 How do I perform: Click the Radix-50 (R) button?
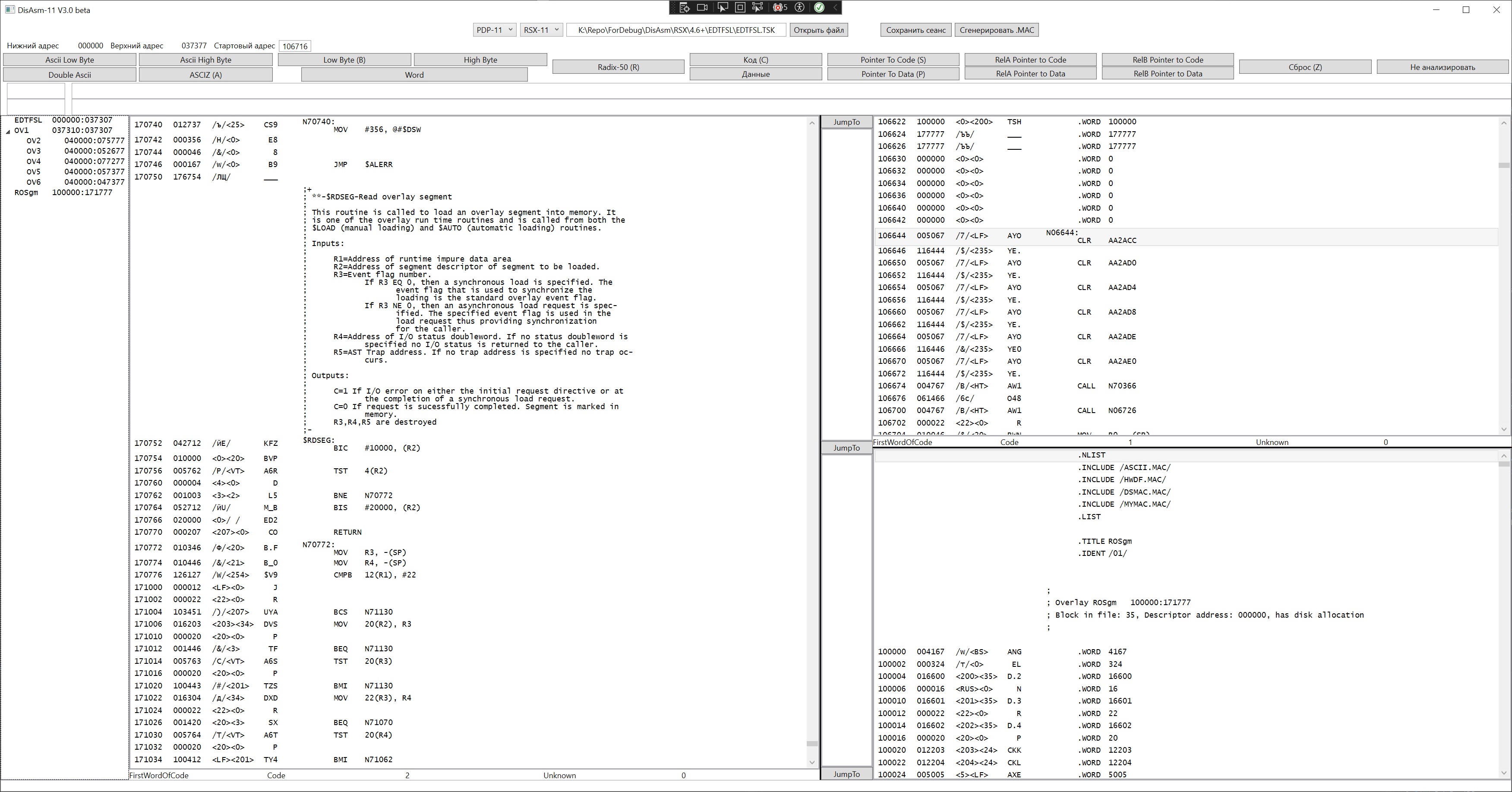(x=618, y=67)
